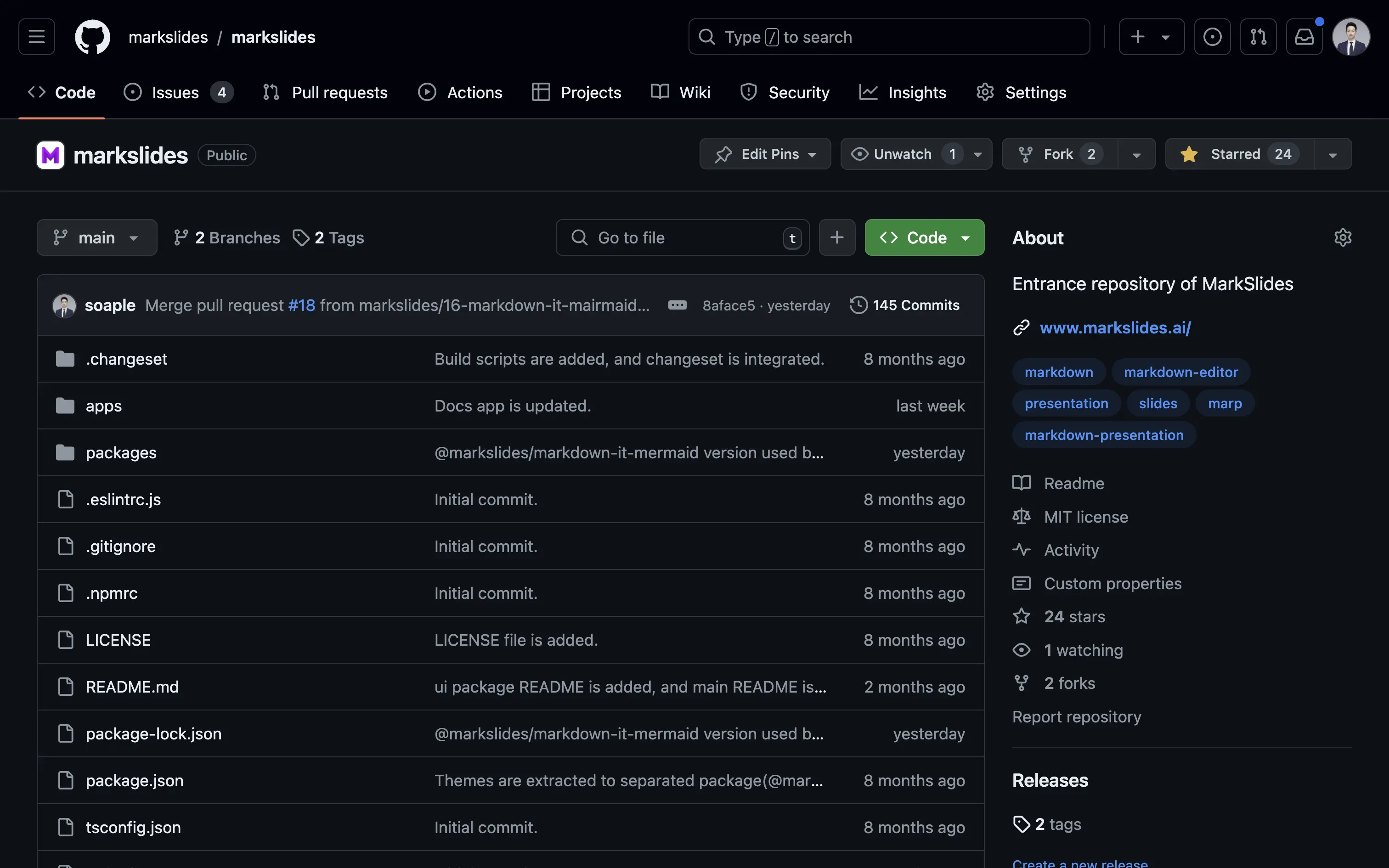Open the Security tab
Image resolution: width=1389 pixels, height=868 pixels.
coord(784,92)
